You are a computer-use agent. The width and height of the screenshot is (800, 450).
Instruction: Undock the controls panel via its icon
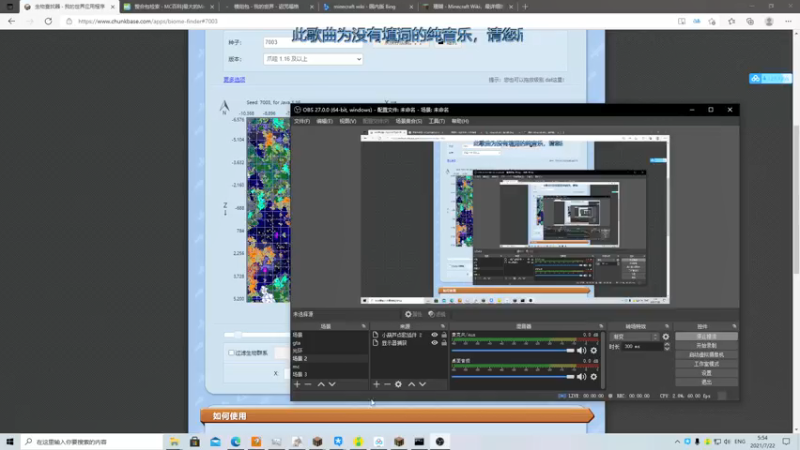(734, 326)
